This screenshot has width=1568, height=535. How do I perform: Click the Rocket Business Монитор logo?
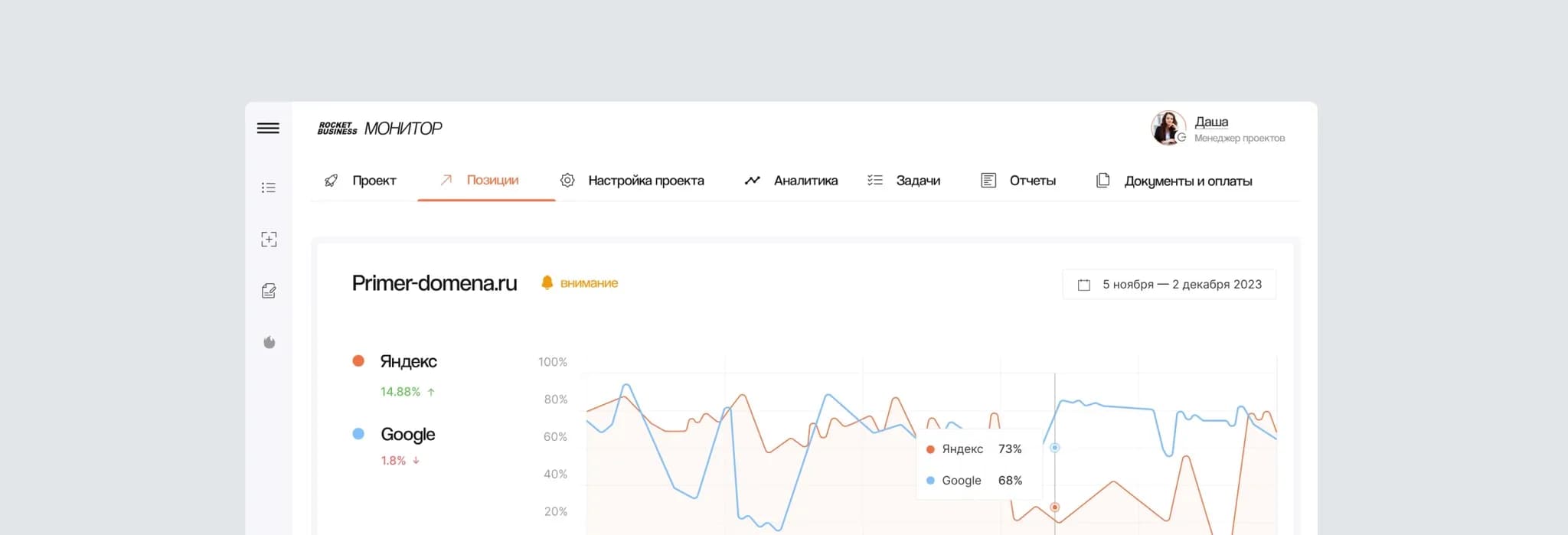[x=380, y=128]
